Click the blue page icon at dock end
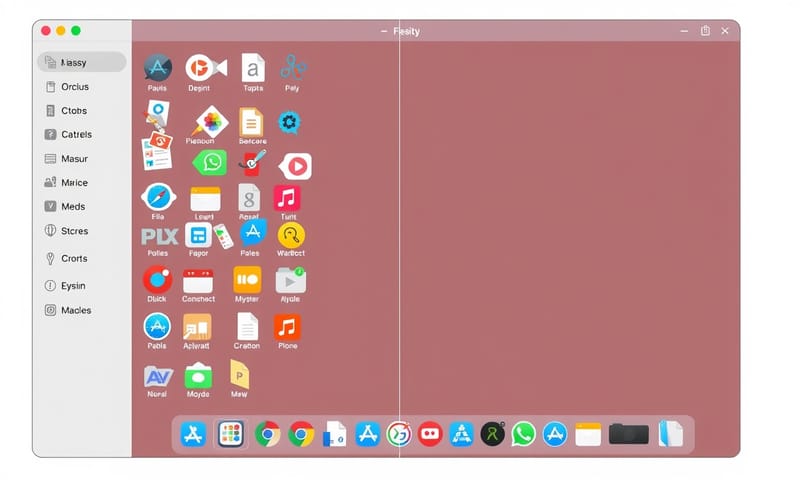800x480 pixels. point(670,434)
